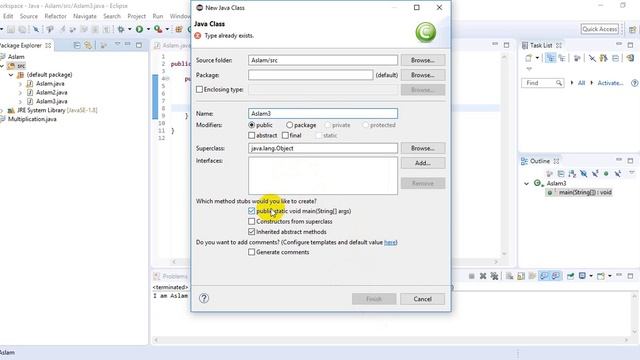Click the Pin Console icon
This screenshot has height=360, width=640.
click(570, 276)
